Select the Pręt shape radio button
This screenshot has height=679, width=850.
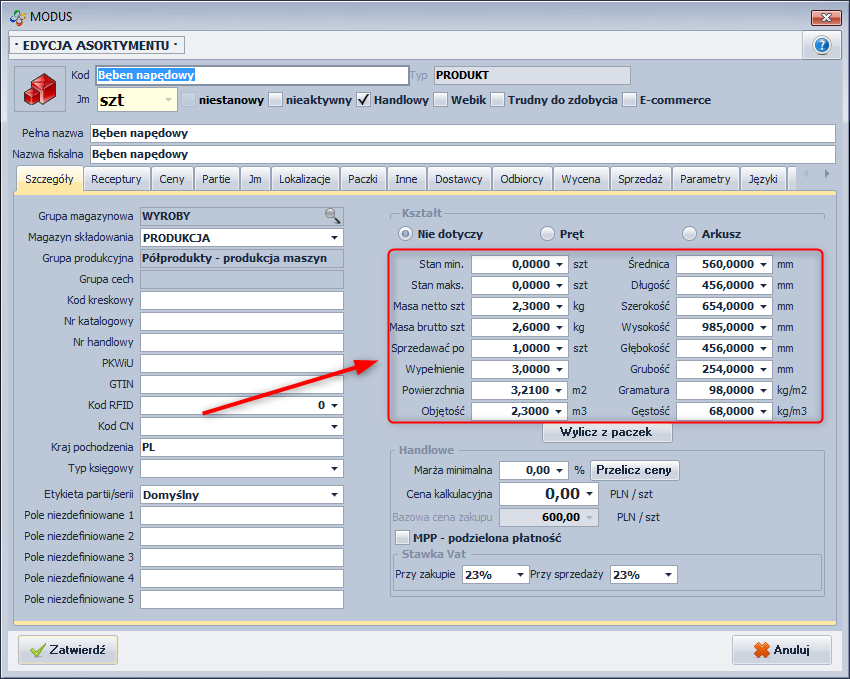coord(547,234)
